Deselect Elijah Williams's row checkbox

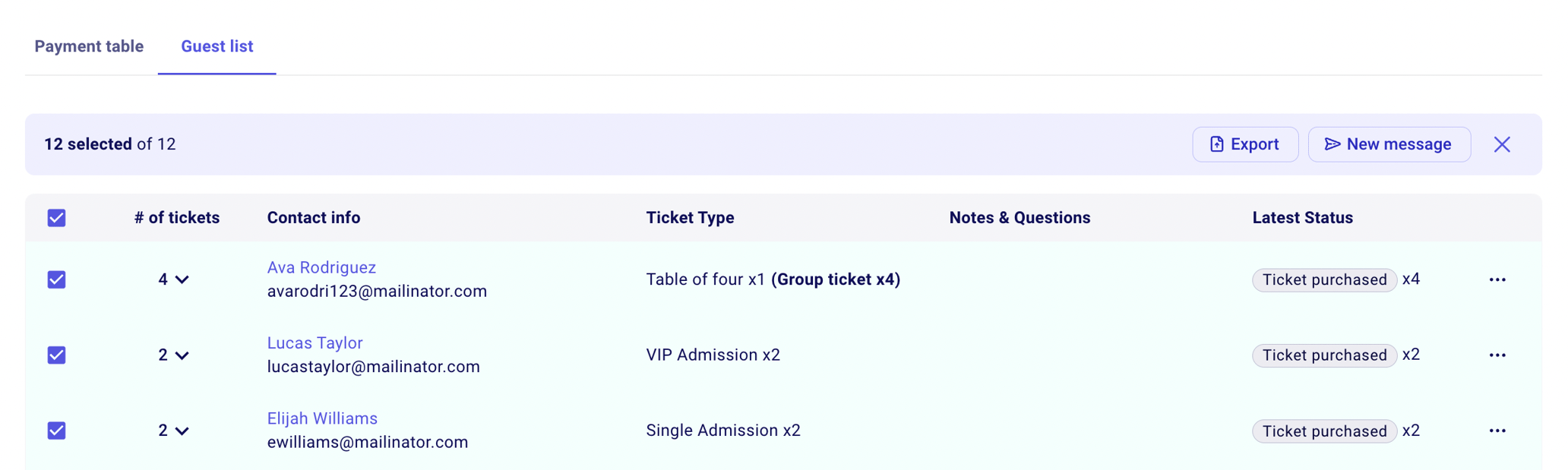(56, 431)
